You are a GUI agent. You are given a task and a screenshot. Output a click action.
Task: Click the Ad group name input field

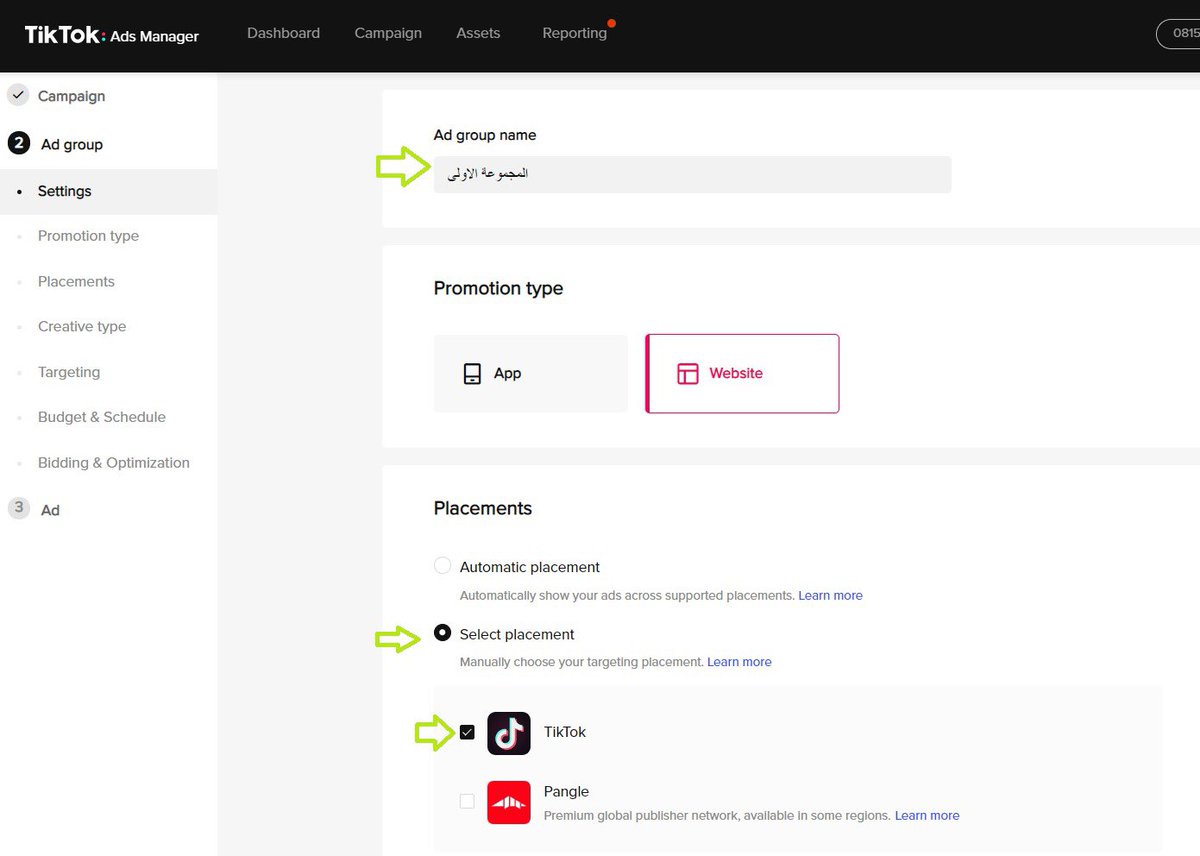(692, 174)
